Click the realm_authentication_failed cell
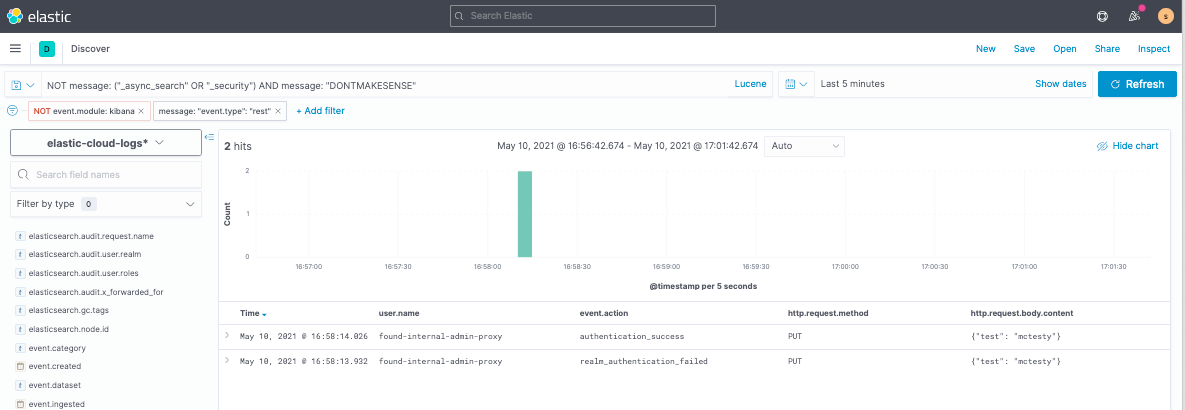The image size is (1185, 410). coord(643,362)
